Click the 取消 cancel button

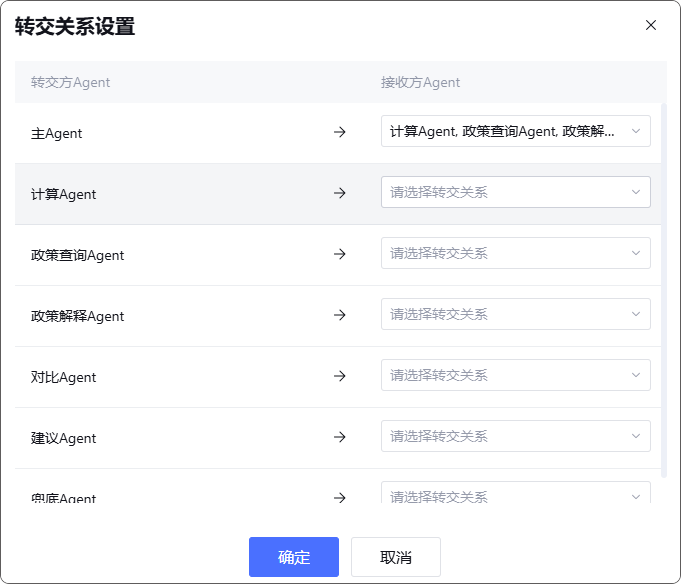[395, 557]
